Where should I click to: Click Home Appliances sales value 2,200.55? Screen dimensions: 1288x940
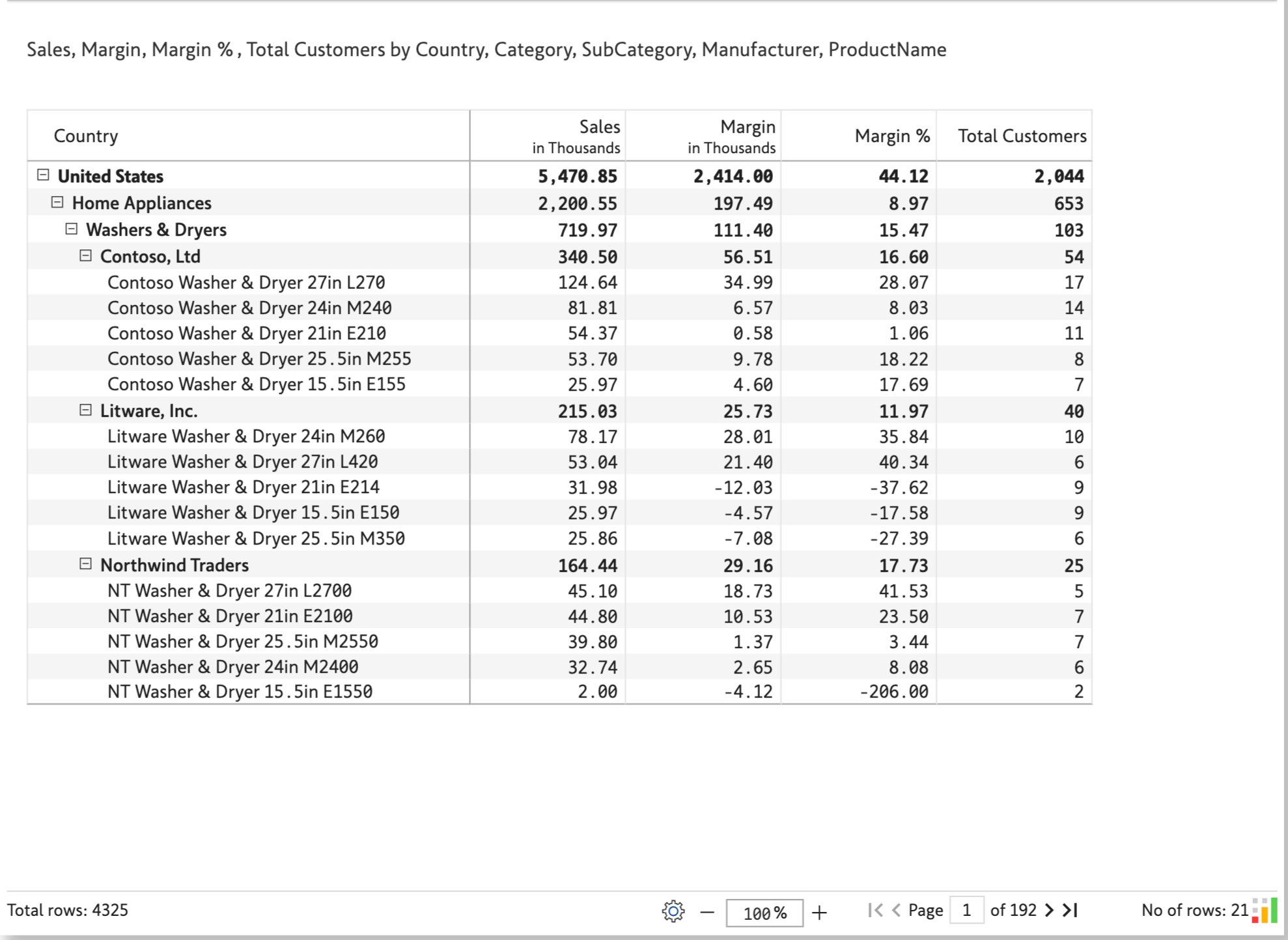pos(578,203)
